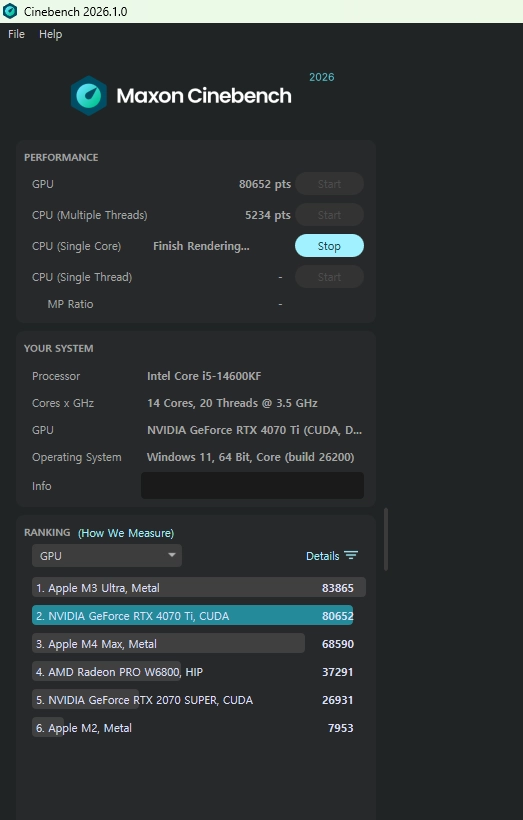Click the Maxon Cinebench hexagon logo
523x820 pixels.
pyautogui.click(x=89, y=96)
